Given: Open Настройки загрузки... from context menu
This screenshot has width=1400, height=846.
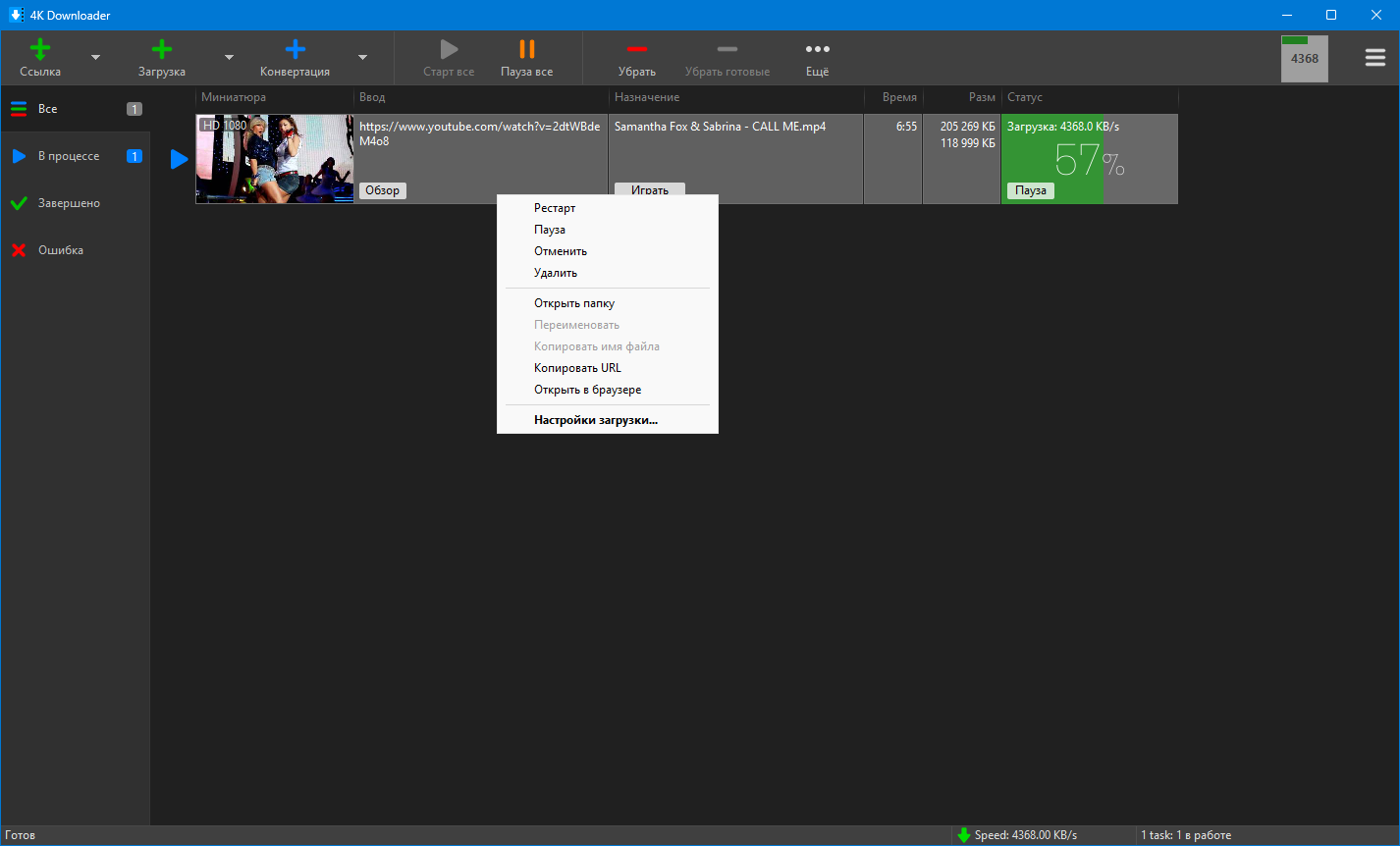Looking at the screenshot, I should [596, 420].
